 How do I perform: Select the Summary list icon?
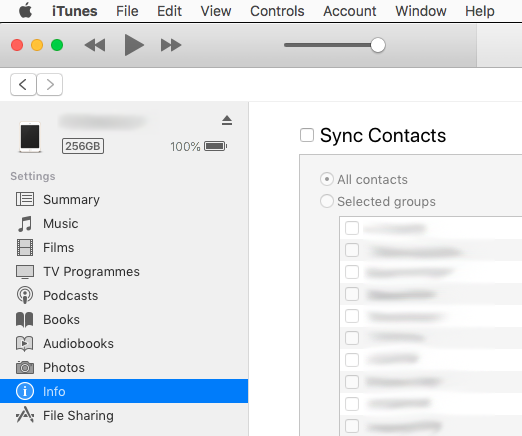coord(25,199)
